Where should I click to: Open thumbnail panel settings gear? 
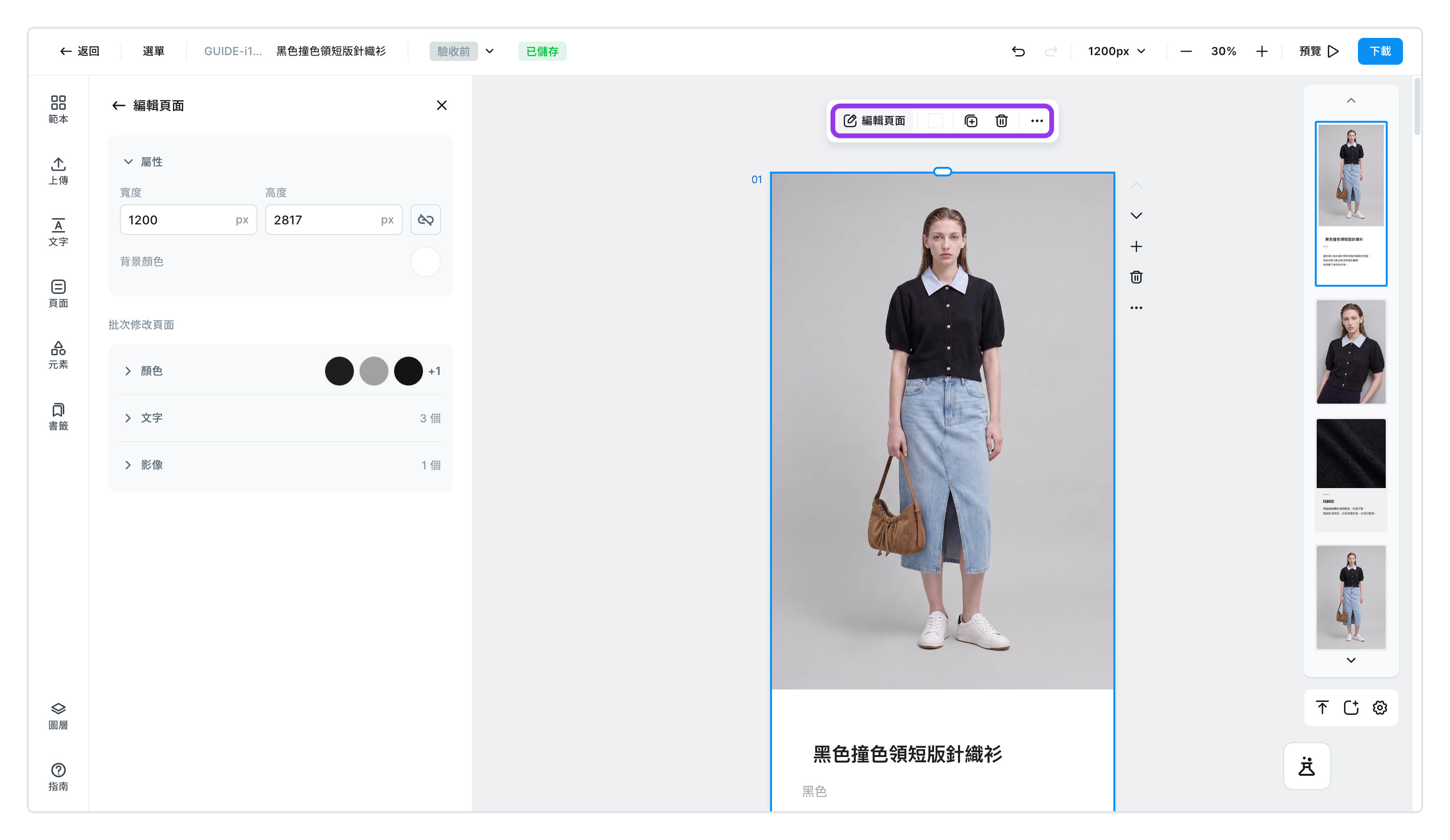coord(1380,707)
